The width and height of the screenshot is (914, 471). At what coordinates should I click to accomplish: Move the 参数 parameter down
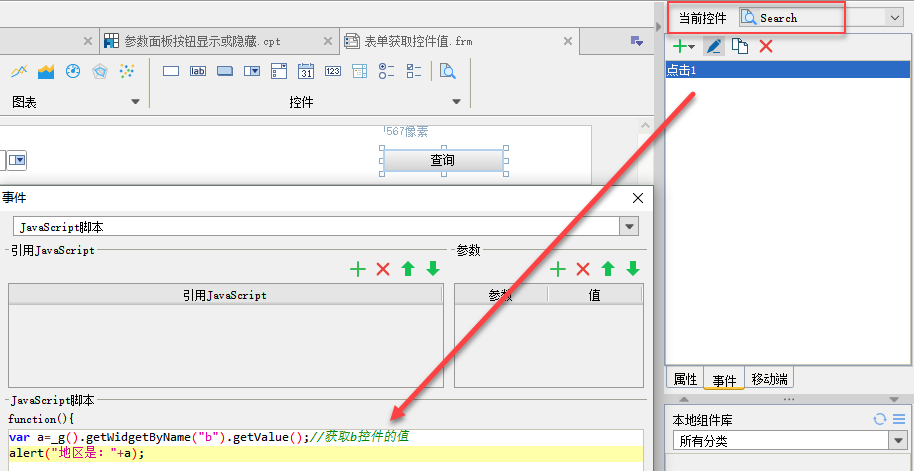[633, 269]
